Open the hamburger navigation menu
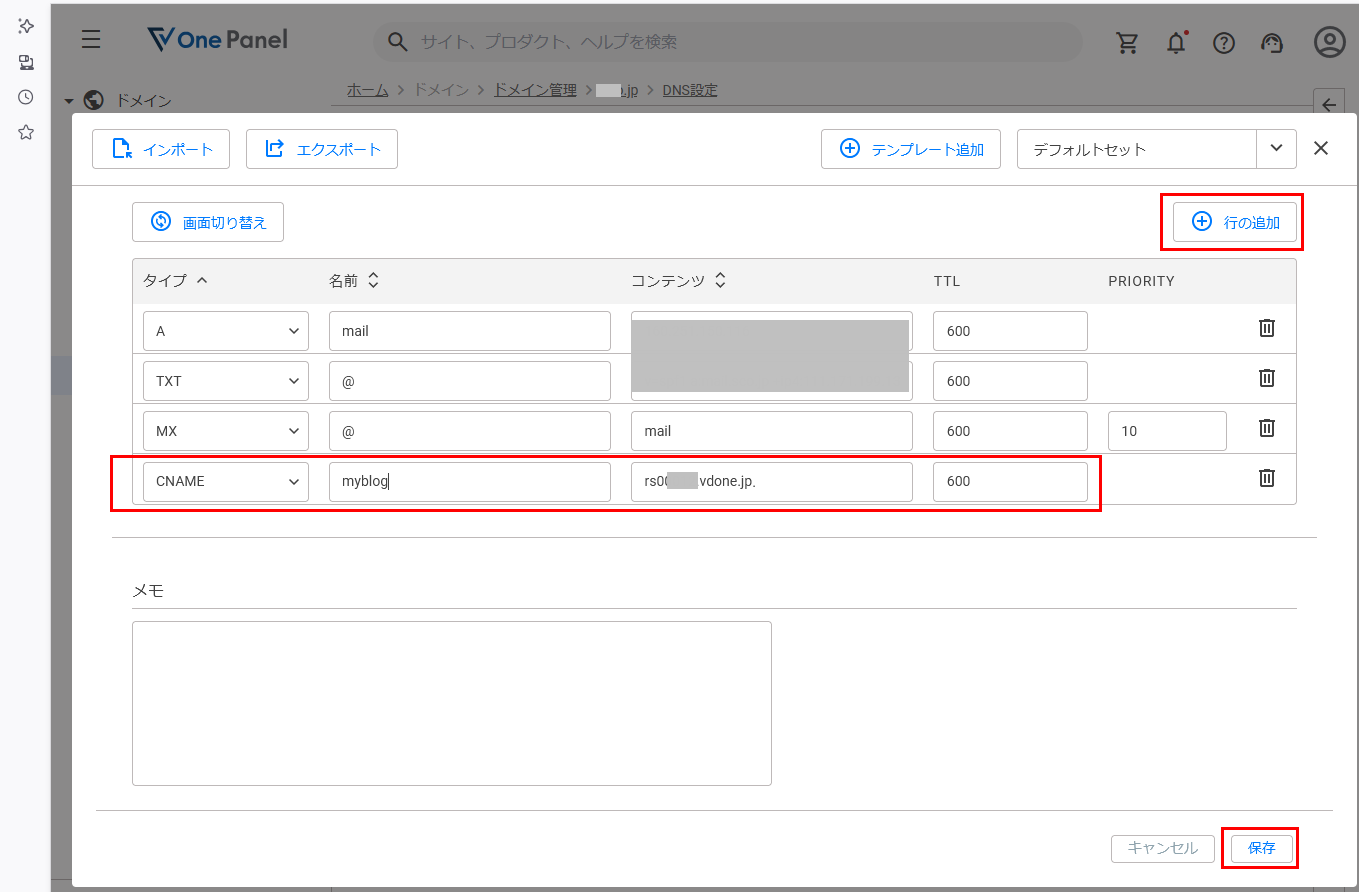Screen dimensions: 1359x892 (x=91, y=39)
